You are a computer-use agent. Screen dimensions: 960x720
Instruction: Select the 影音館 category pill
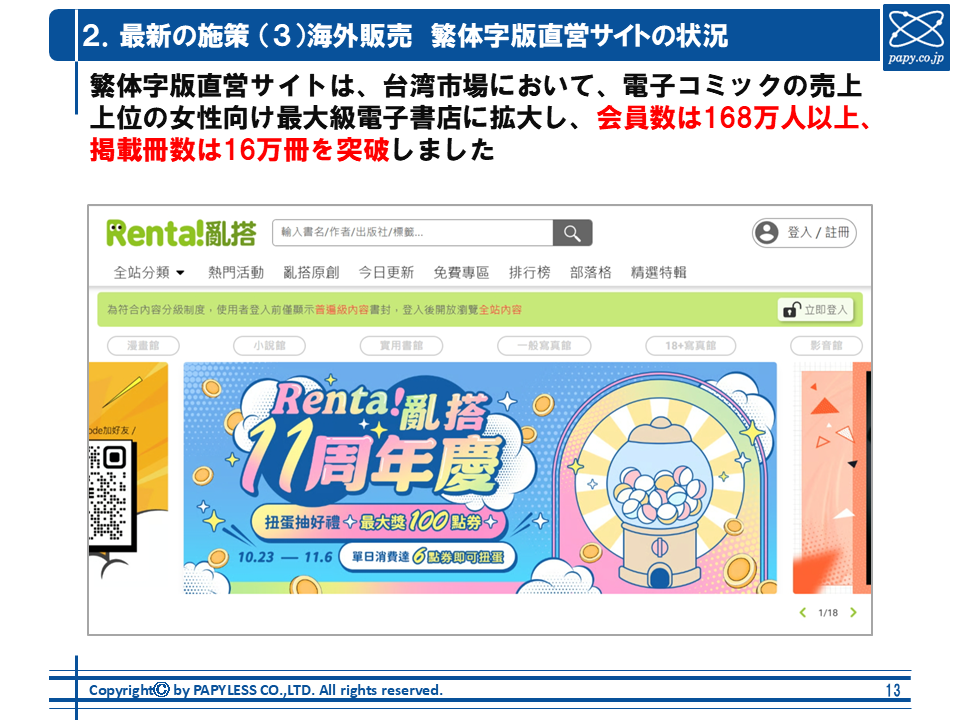(827, 345)
